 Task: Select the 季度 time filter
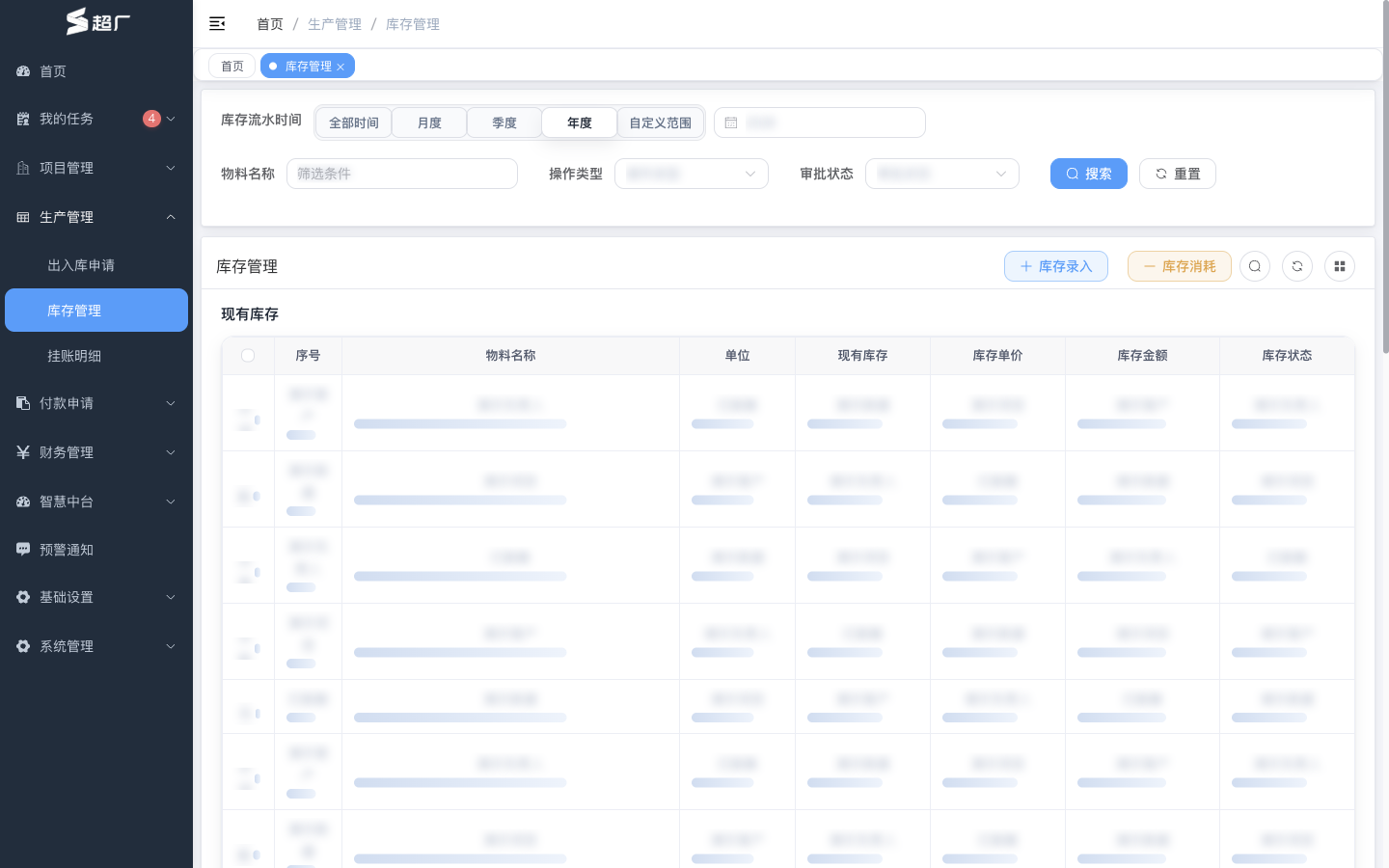[504, 122]
